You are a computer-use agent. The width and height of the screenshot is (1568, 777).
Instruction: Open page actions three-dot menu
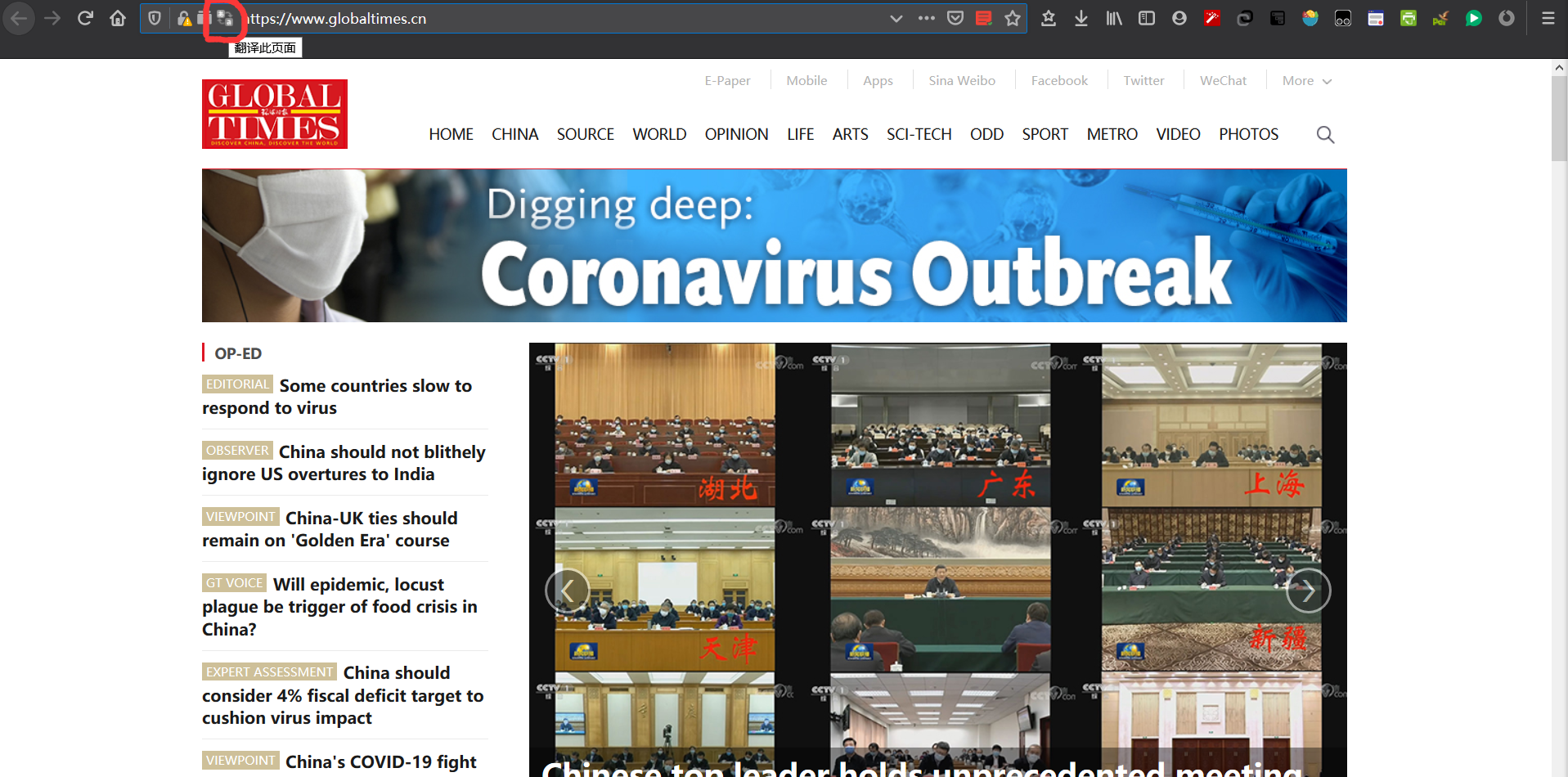926,18
